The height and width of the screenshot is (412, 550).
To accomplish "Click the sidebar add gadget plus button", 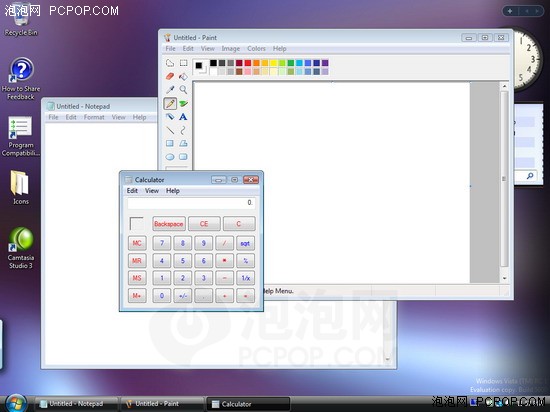I will coord(510,11).
